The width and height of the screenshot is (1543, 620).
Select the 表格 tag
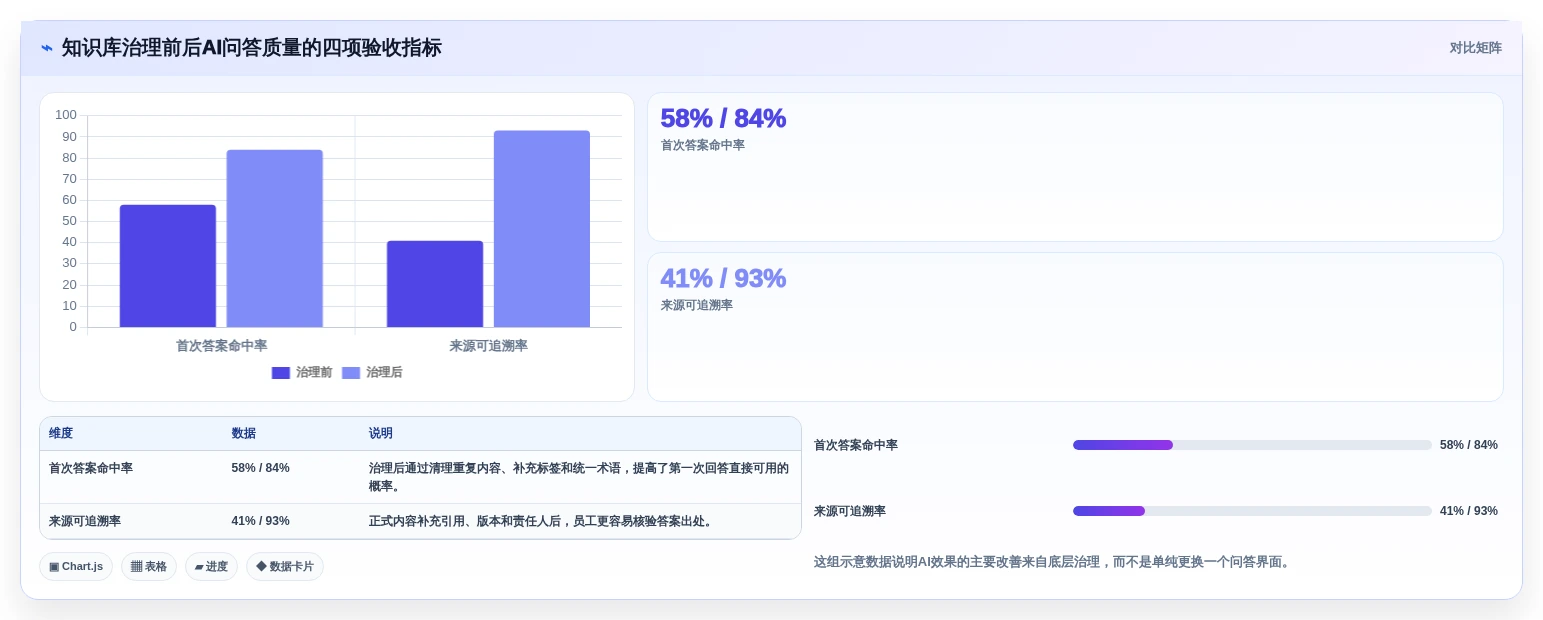tap(149, 566)
